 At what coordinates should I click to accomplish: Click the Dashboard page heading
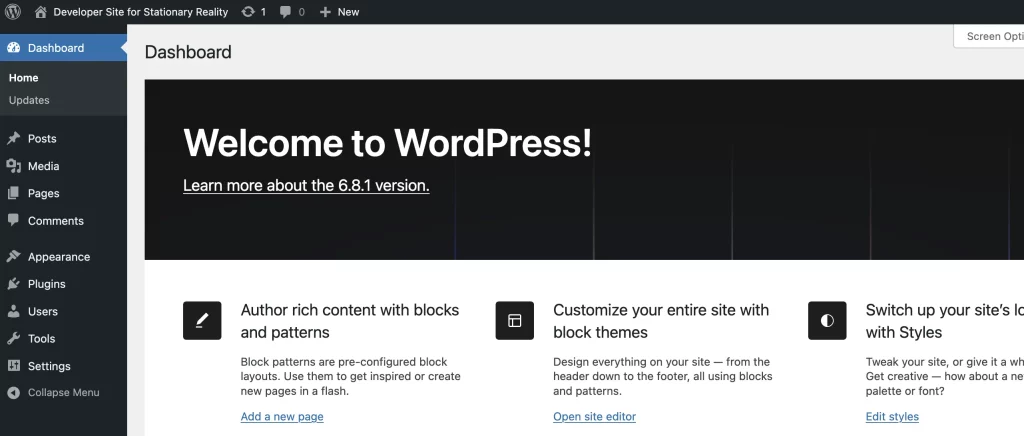[188, 52]
